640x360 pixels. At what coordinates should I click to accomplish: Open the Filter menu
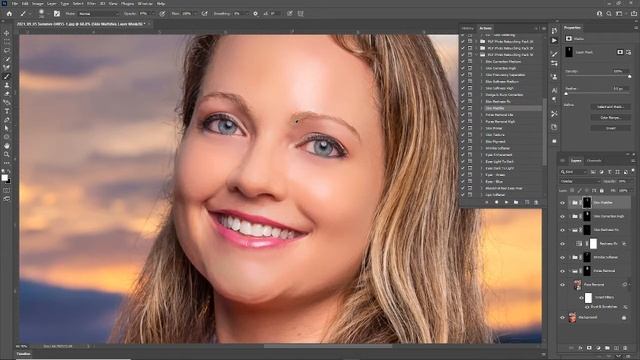91,3
